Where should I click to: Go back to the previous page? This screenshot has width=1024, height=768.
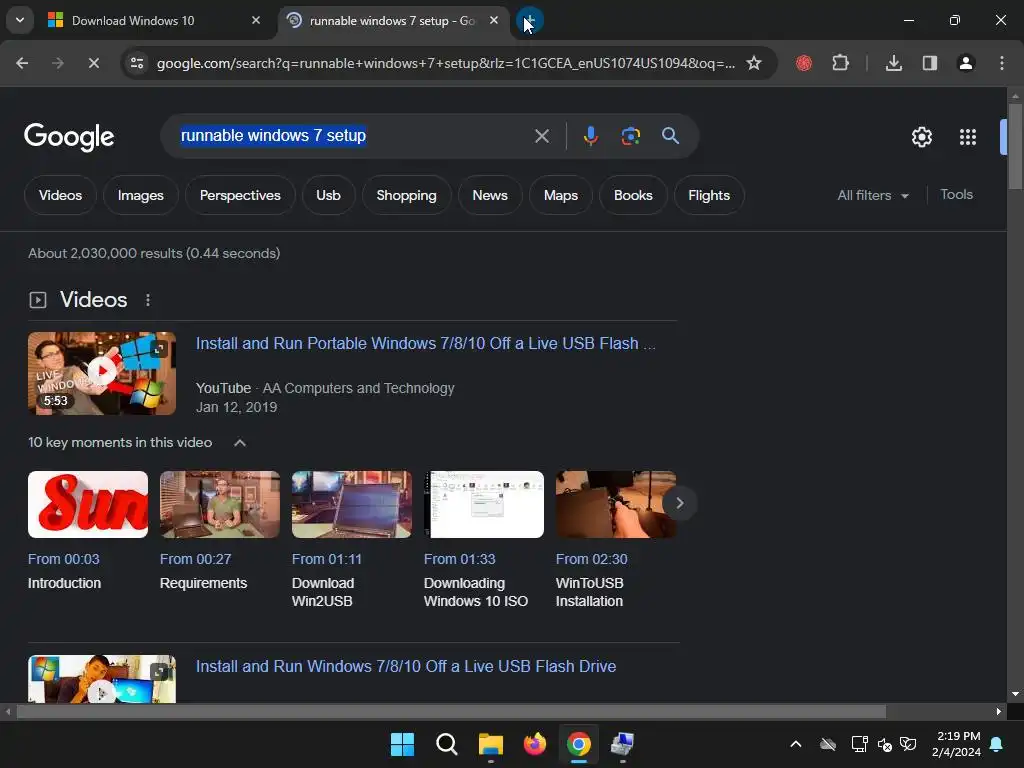point(22,63)
